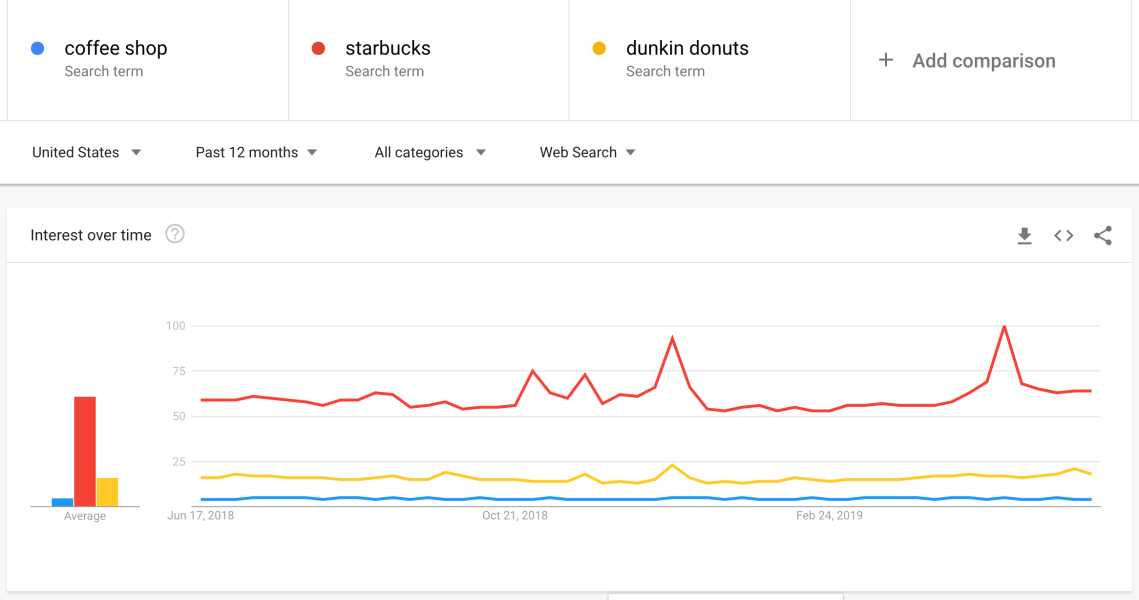Screen dimensions: 1139x600
Task: Share the interest over time chart
Action: (1102, 236)
